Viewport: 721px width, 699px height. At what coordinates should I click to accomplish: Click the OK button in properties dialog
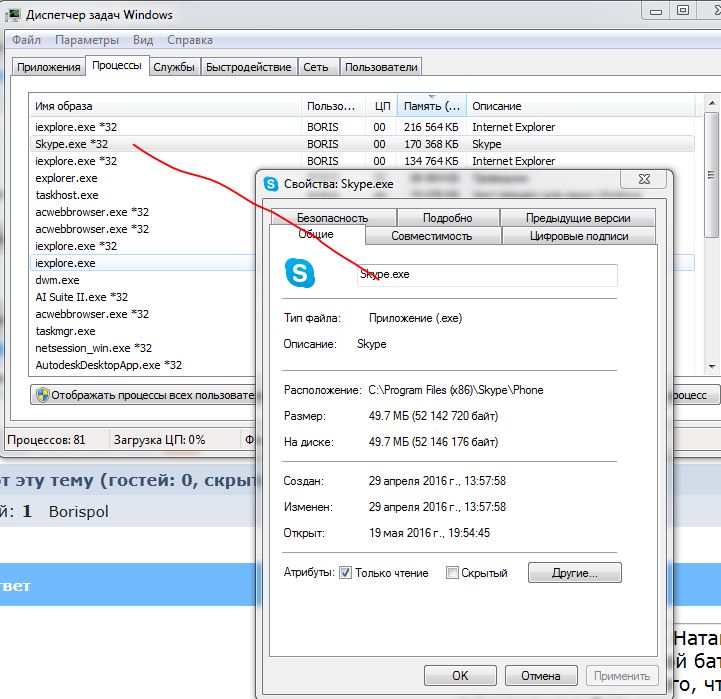pos(460,676)
